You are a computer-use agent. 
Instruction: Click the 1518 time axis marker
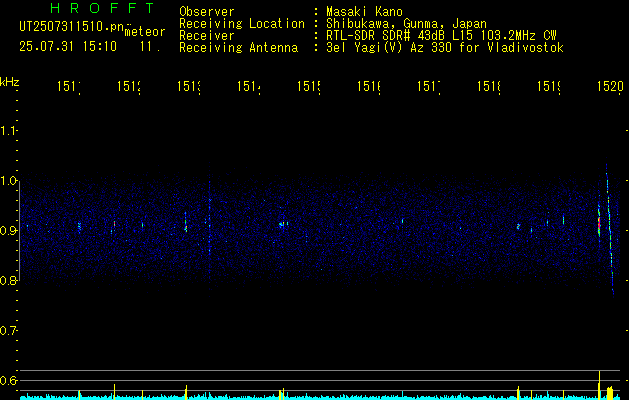pos(489,86)
